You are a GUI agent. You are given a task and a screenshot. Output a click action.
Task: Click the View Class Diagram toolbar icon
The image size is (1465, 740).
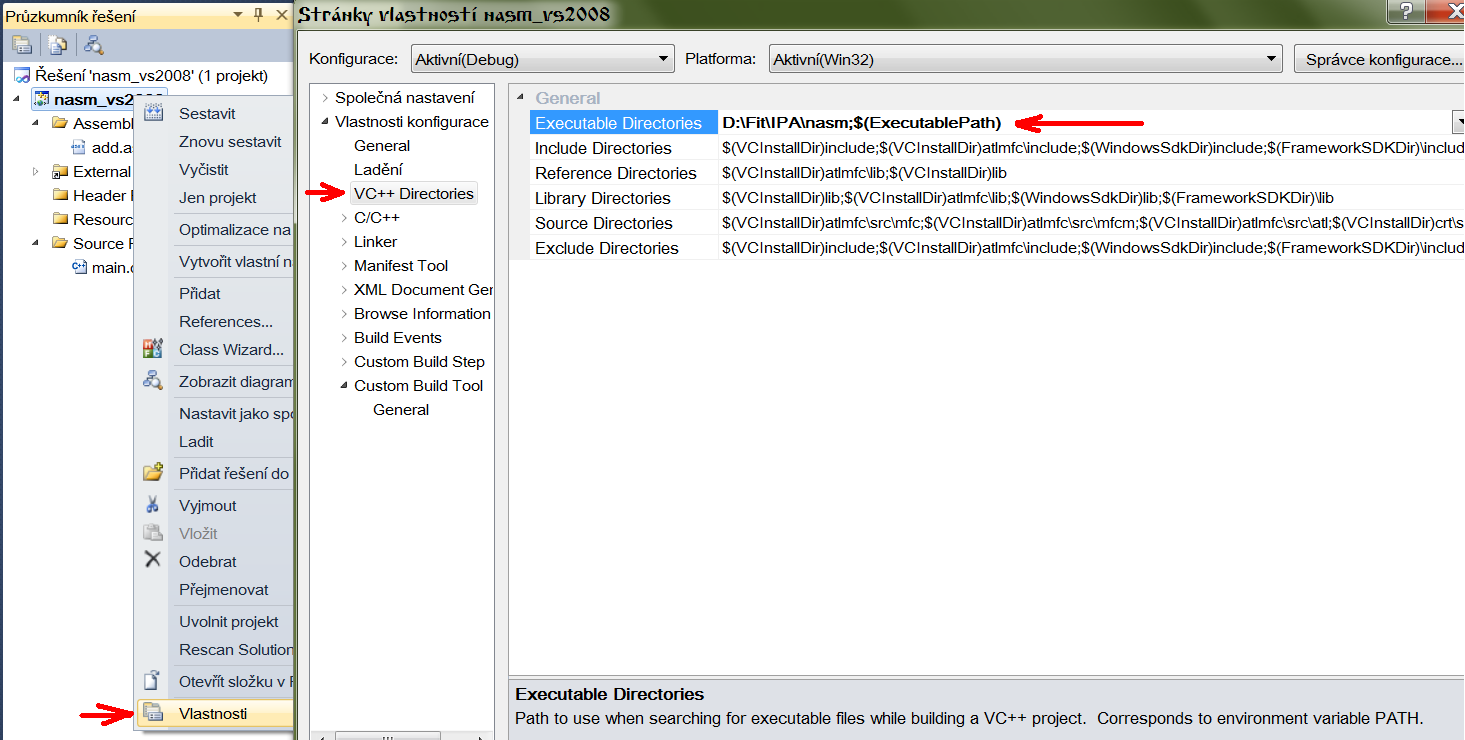(x=94, y=45)
